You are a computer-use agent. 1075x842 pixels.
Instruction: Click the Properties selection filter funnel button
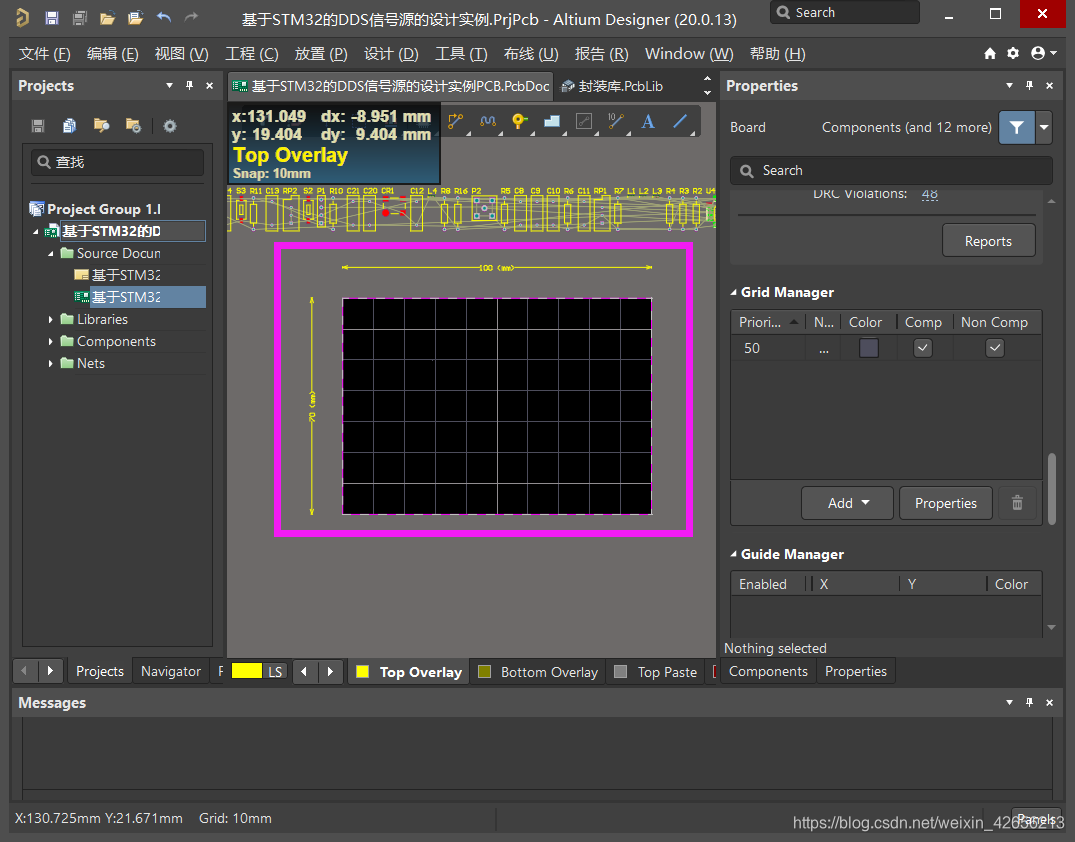tap(1017, 128)
